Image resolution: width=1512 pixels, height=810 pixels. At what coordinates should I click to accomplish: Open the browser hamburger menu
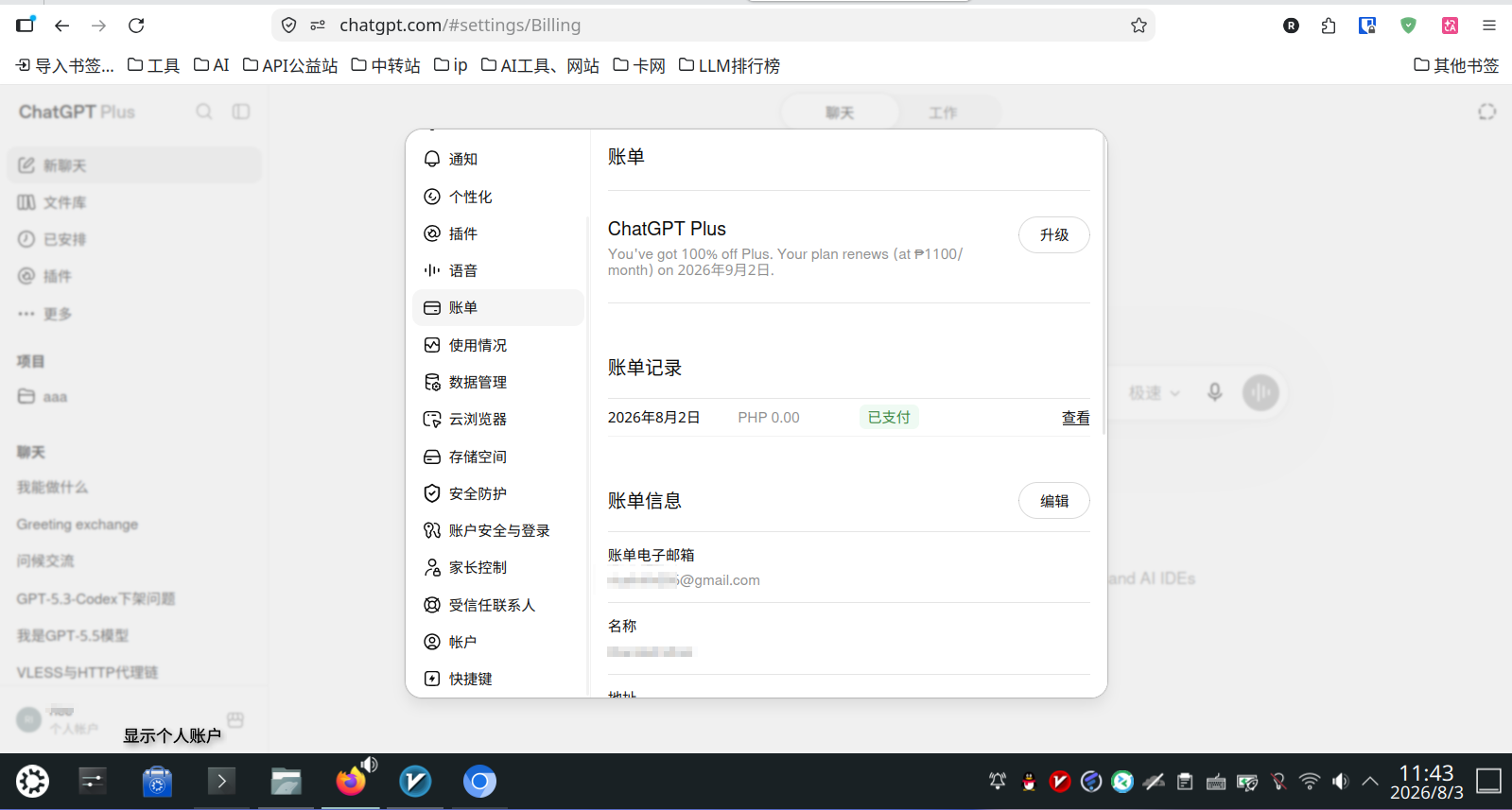1489,26
